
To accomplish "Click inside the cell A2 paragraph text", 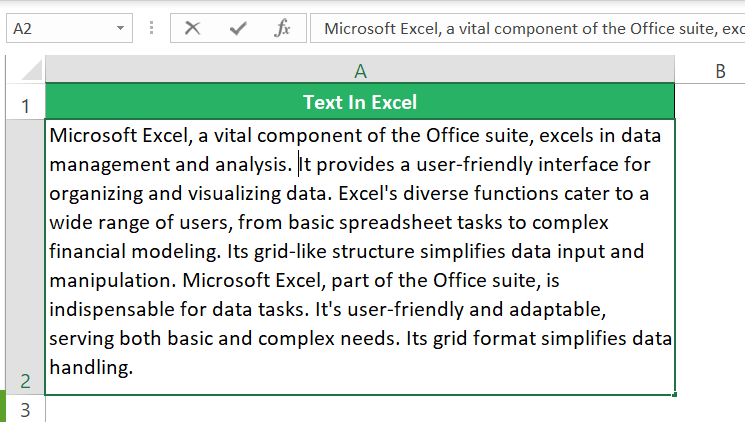I will (360, 250).
